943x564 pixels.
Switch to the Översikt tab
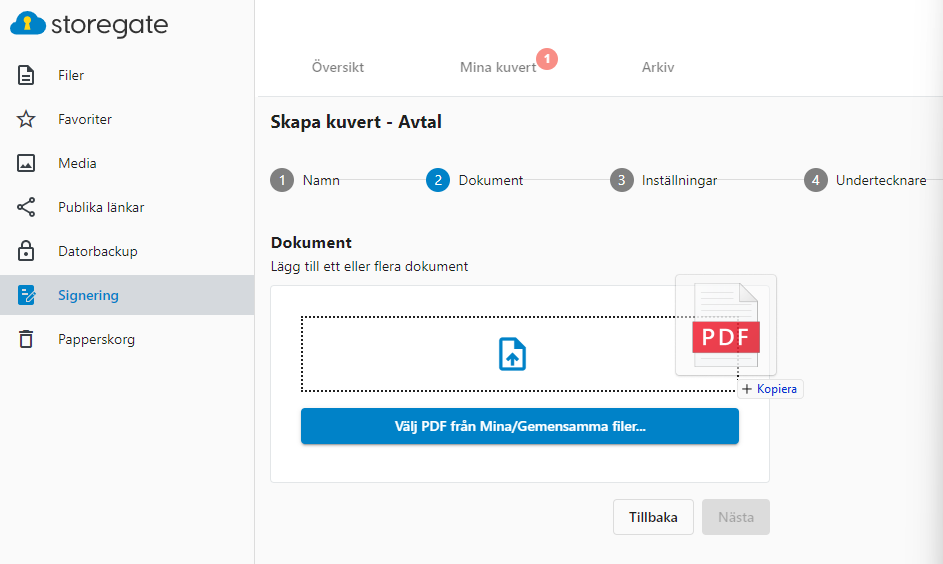pyautogui.click(x=337, y=67)
